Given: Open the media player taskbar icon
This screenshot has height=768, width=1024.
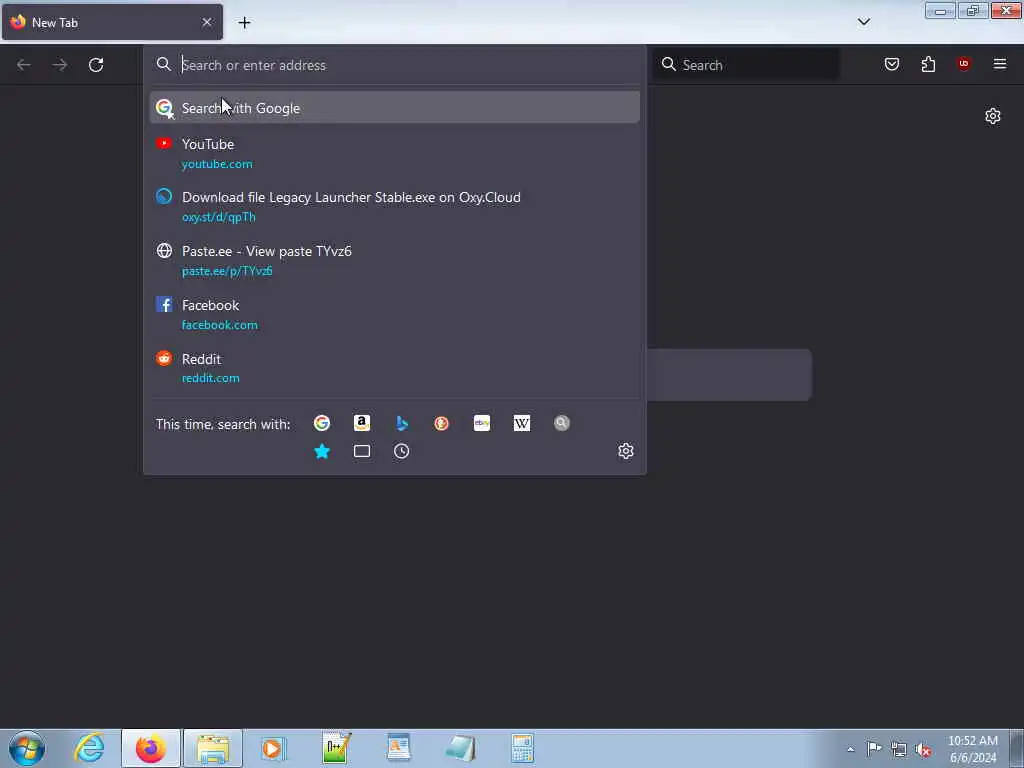Looking at the screenshot, I should (274, 748).
